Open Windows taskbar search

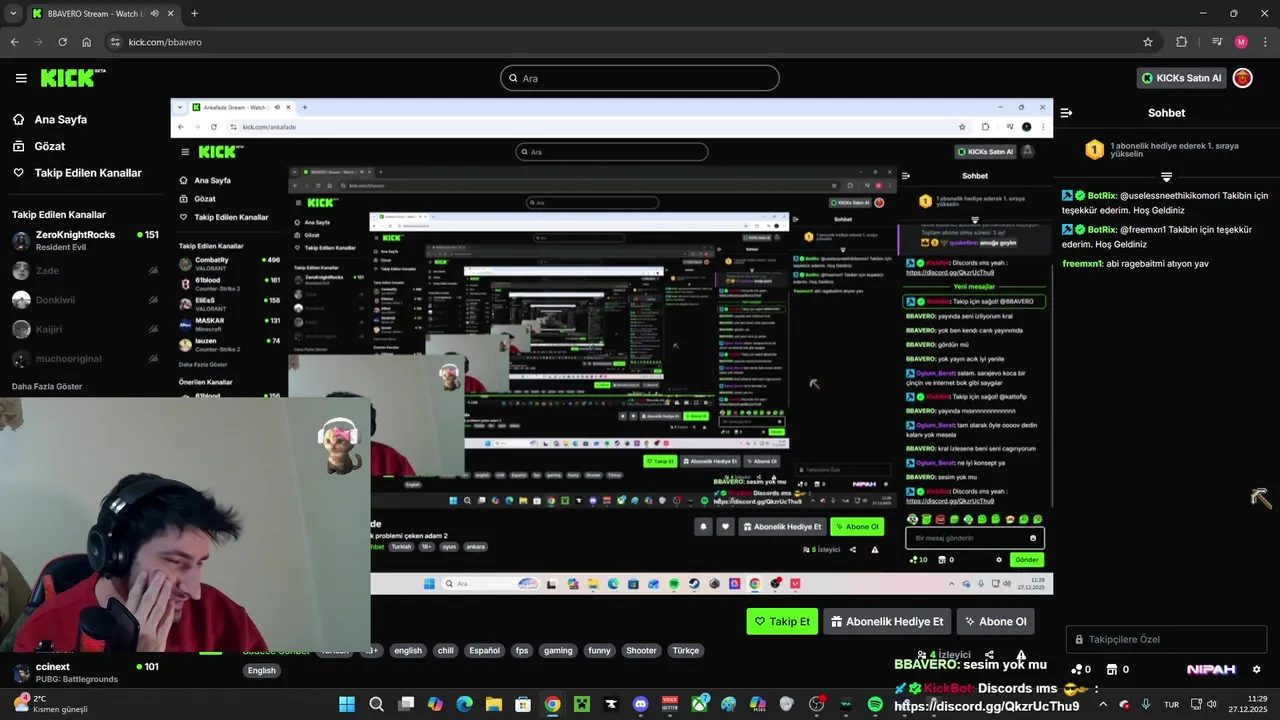[376, 704]
